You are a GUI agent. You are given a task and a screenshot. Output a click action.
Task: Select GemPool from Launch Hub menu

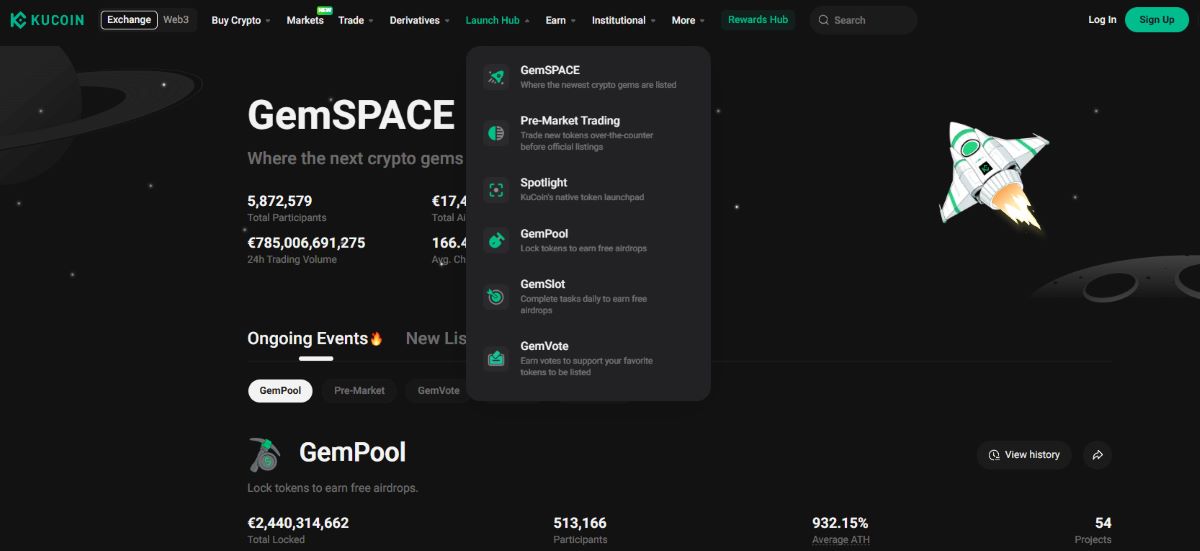[588, 240]
